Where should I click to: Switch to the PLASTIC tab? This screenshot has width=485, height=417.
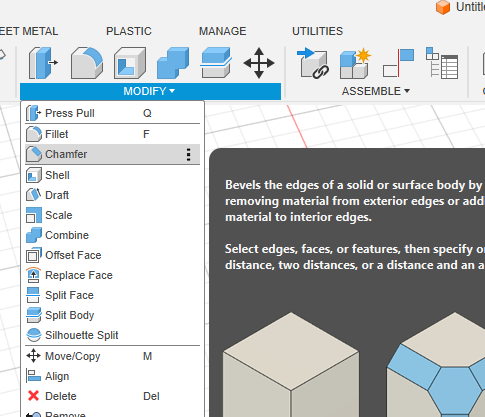point(129,31)
